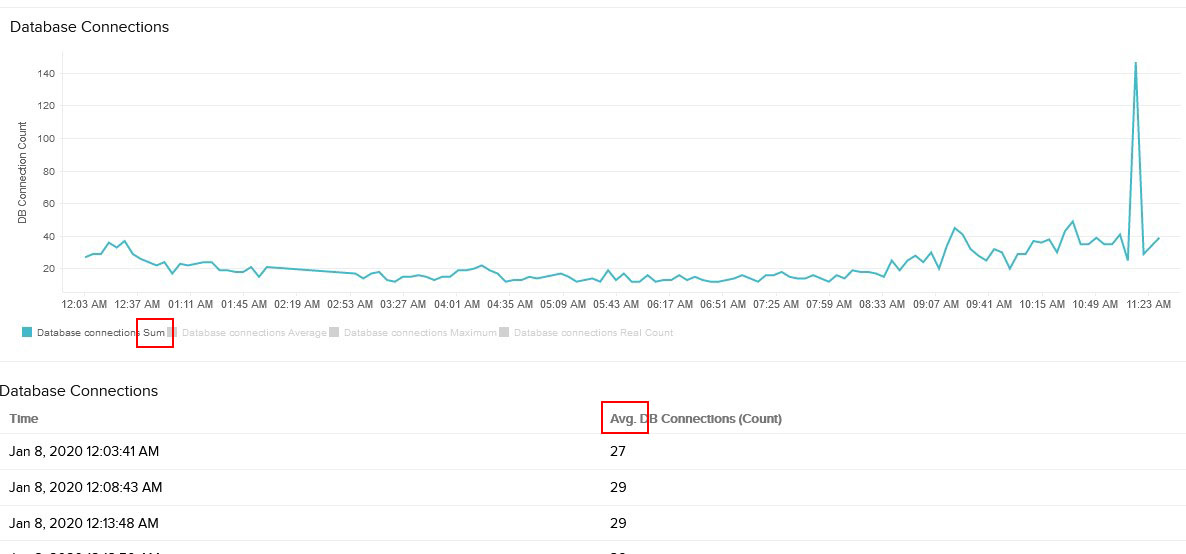Click the tallest spike on the chart
Viewport: 1186px width, 554px height.
pyautogui.click(x=1135, y=64)
